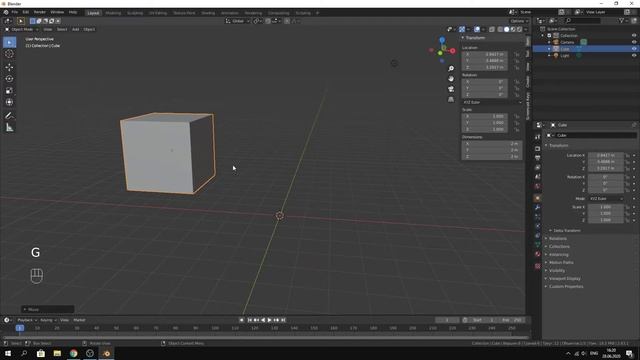This screenshot has height=360, width=640.
Task: Choose the Move tool
Action: (x=9, y=67)
